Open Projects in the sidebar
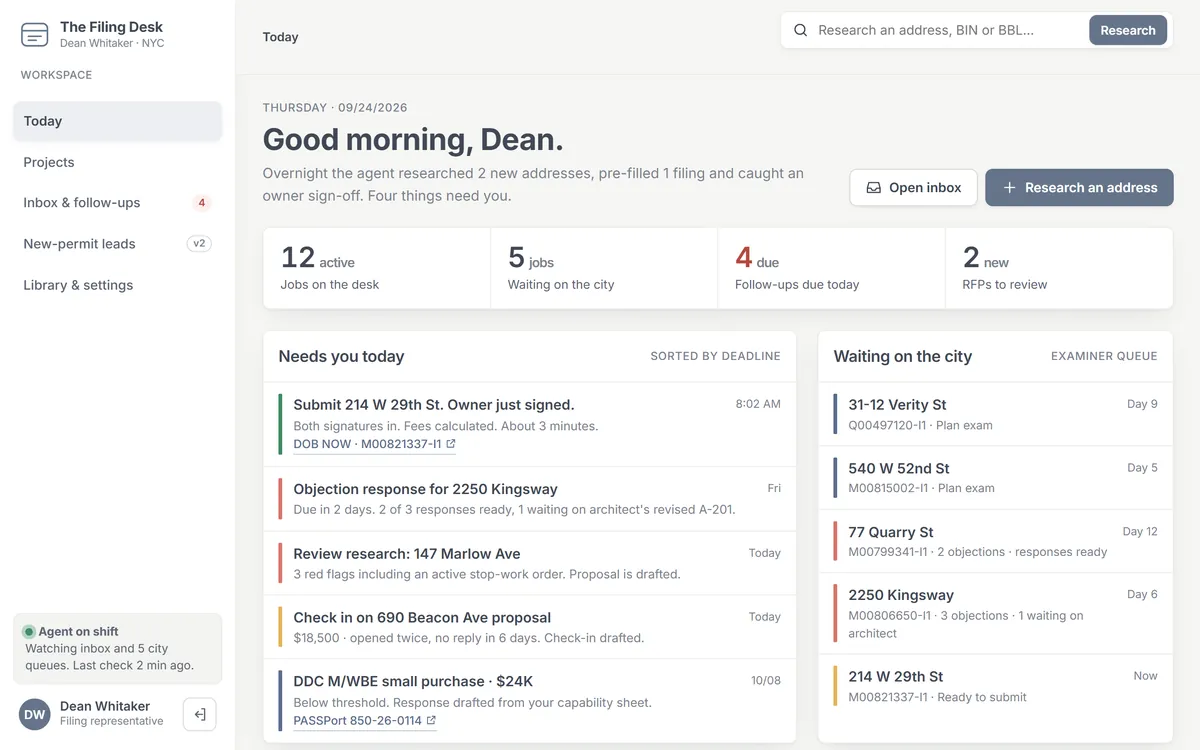1200x750 pixels. pyautogui.click(x=118, y=162)
